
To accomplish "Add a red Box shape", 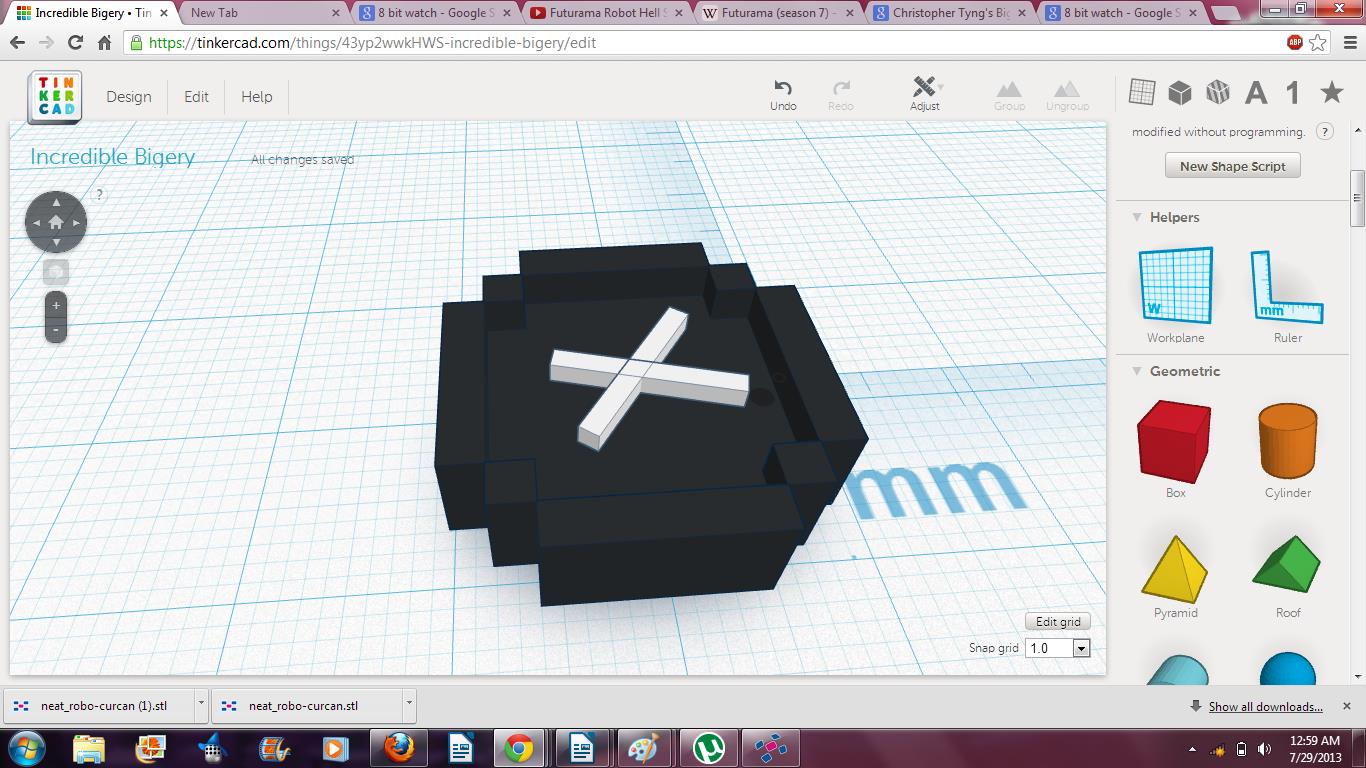I will coord(1175,440).
